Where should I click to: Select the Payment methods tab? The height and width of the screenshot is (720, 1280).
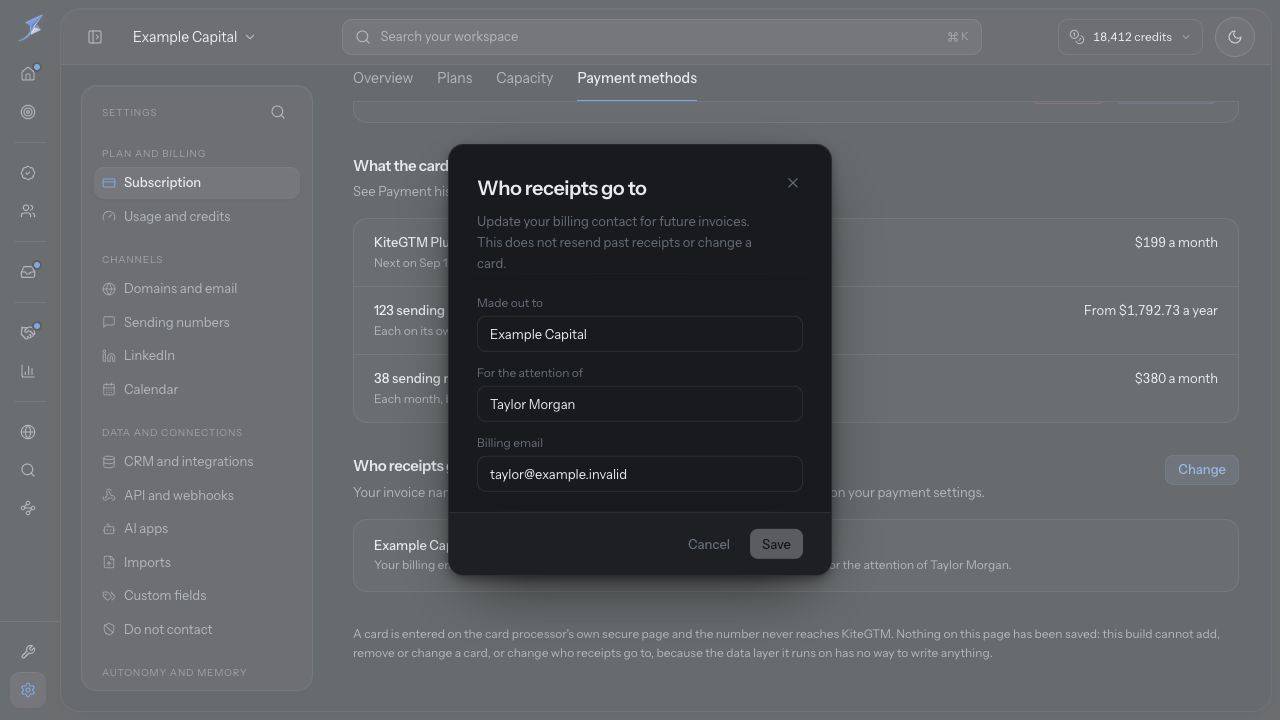pos(637,78)
